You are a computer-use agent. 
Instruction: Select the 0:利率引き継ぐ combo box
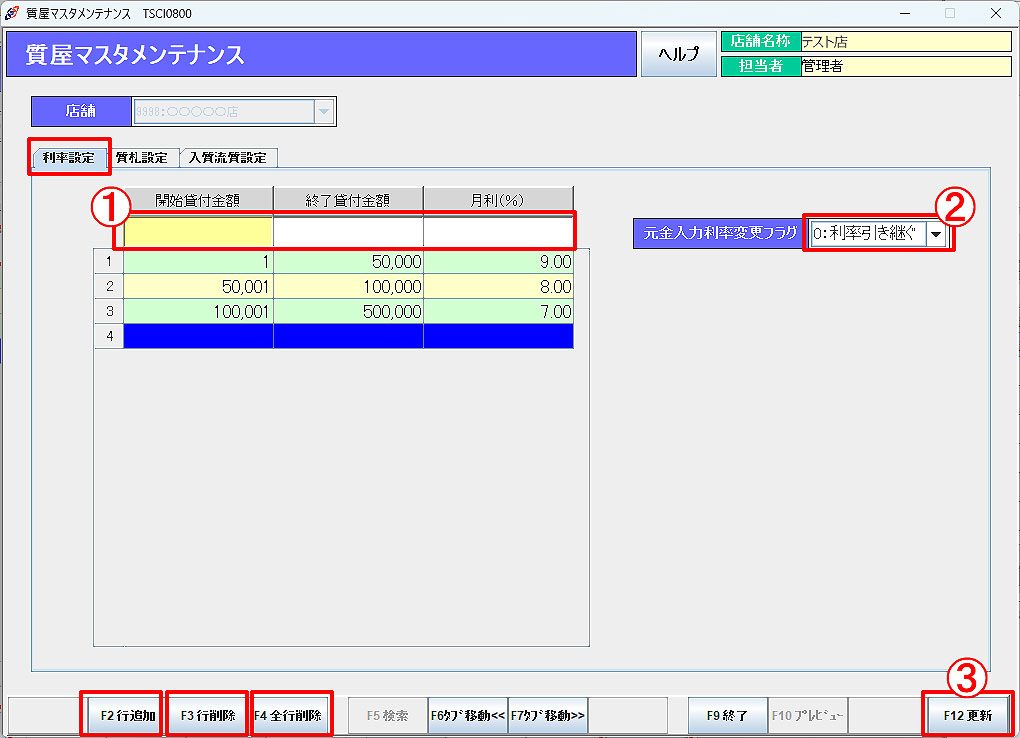point(866,234)
